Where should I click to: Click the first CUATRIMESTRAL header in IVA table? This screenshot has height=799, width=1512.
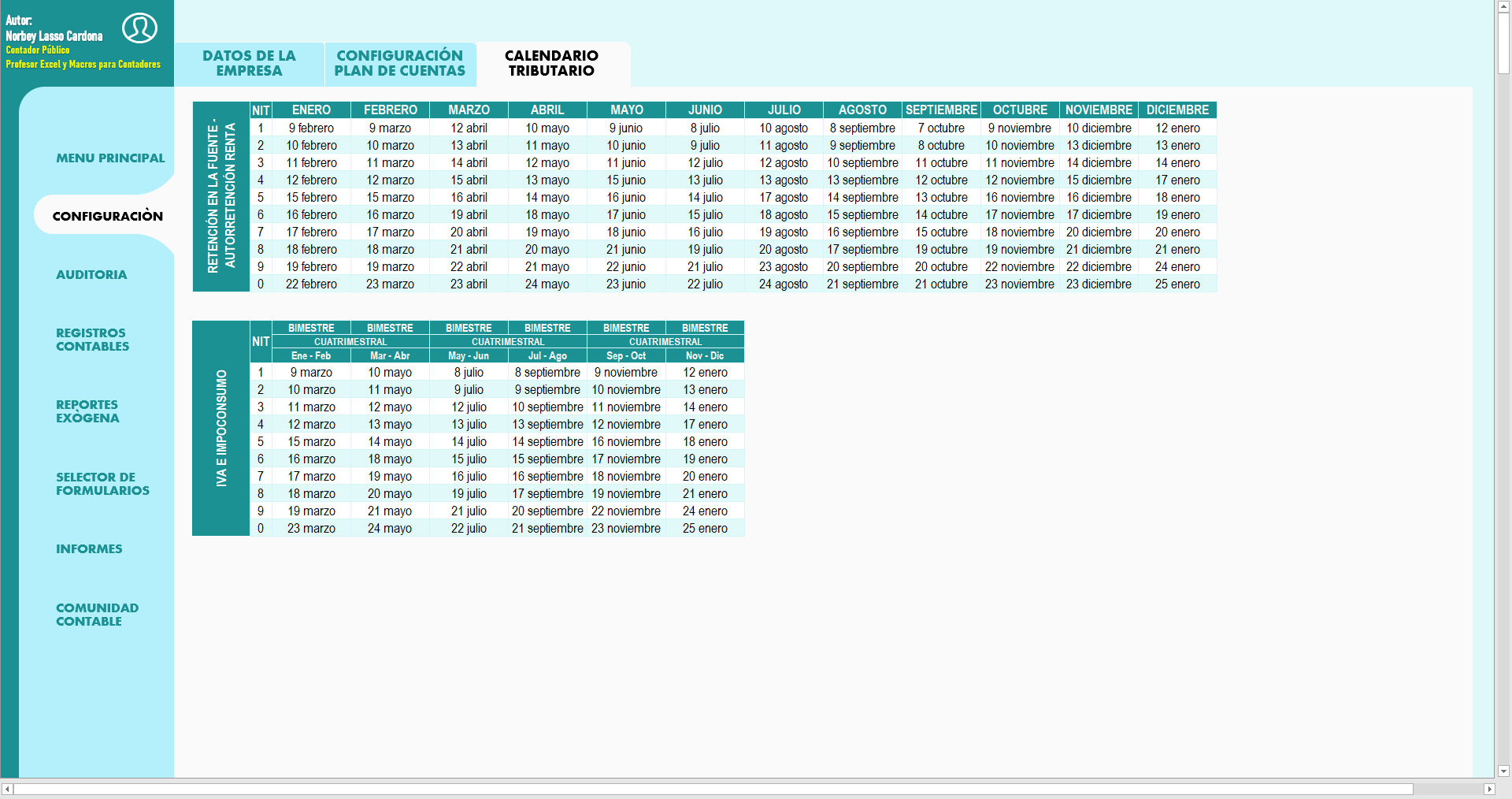(350, 342)
